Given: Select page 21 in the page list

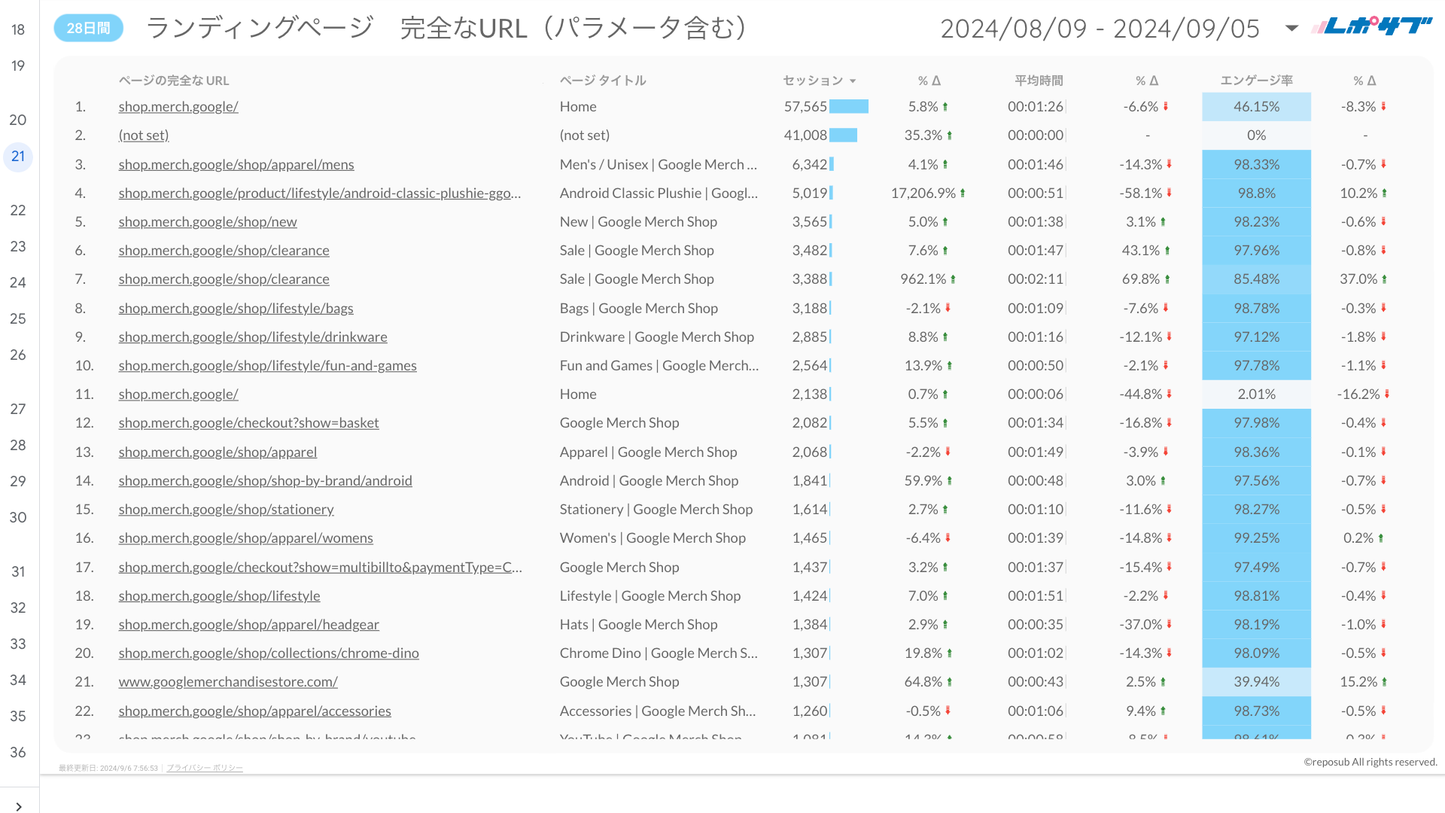Looking at the screenshot, I should (x=18, y=156).
